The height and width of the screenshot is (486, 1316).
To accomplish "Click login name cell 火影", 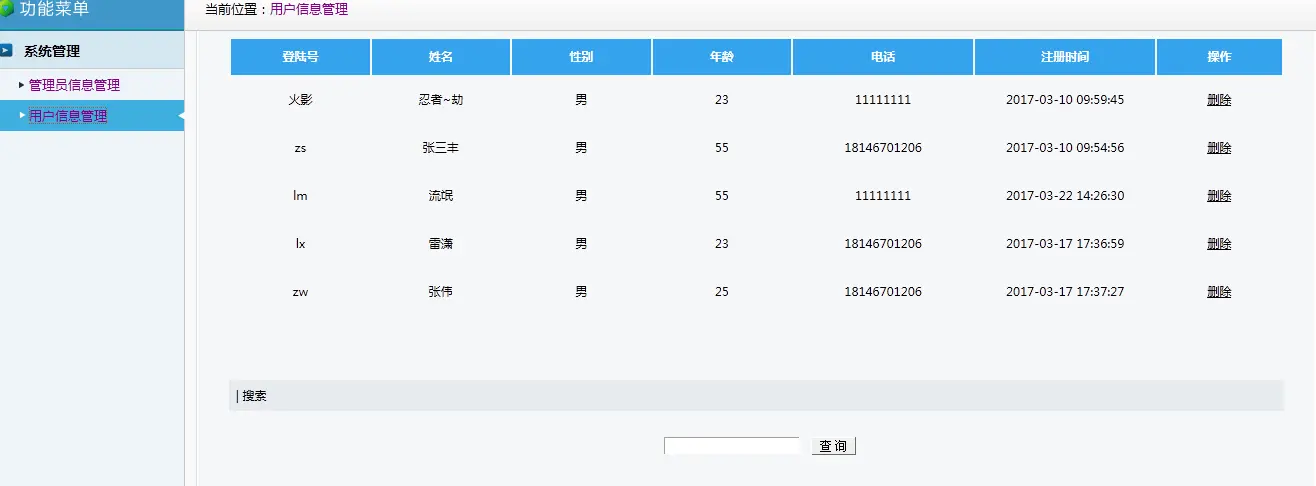I will [300, 100].
